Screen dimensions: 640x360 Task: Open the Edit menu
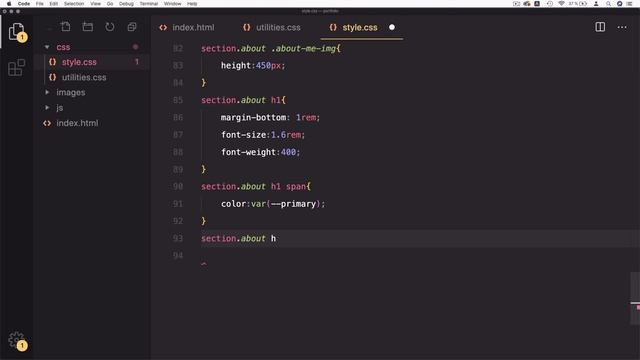pyautogui.click(x=53, y=4)
